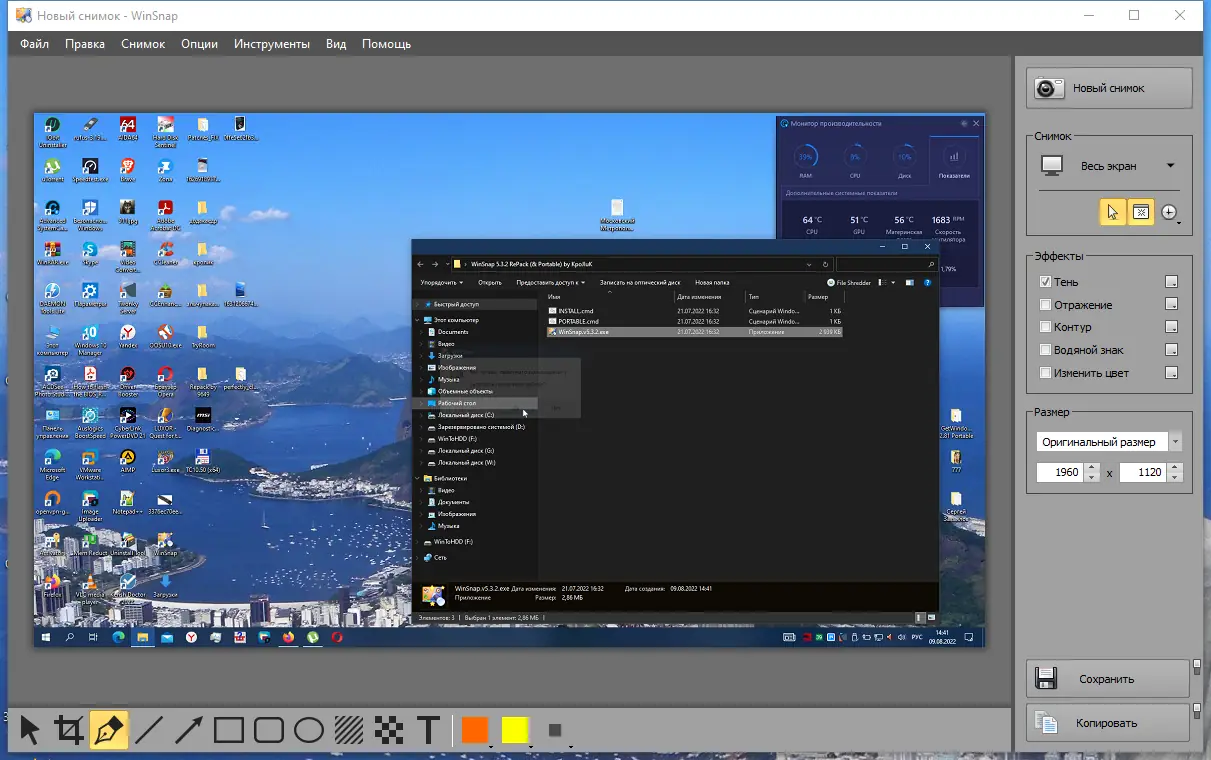The width and height of the screenshot is (1211, 760).
Task: Choose the Line drawing tool
Action: point(149,730)
